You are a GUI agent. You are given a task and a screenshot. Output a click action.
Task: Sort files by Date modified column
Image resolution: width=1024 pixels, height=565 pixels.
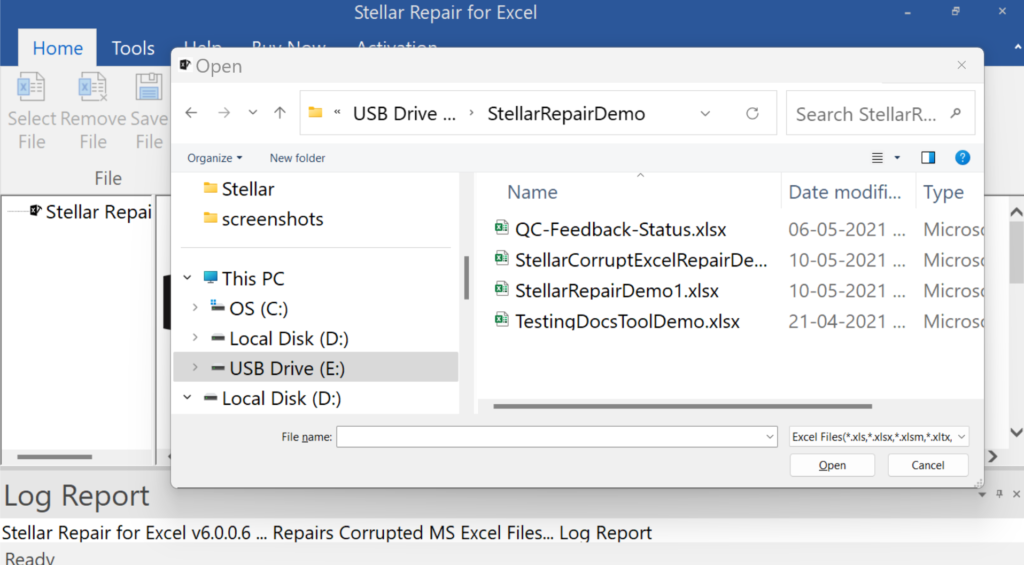click(844, 192)
